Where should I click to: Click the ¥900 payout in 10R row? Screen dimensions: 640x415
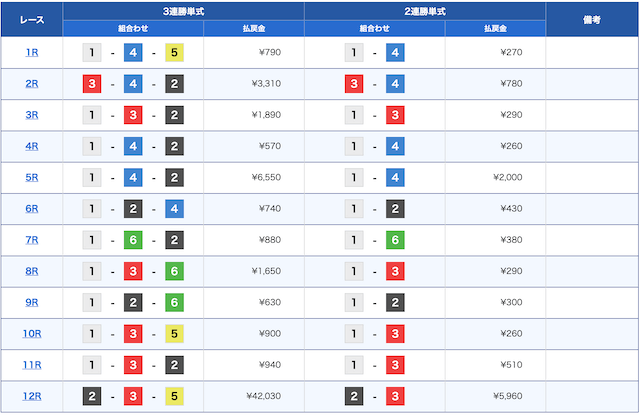(270, 333)
